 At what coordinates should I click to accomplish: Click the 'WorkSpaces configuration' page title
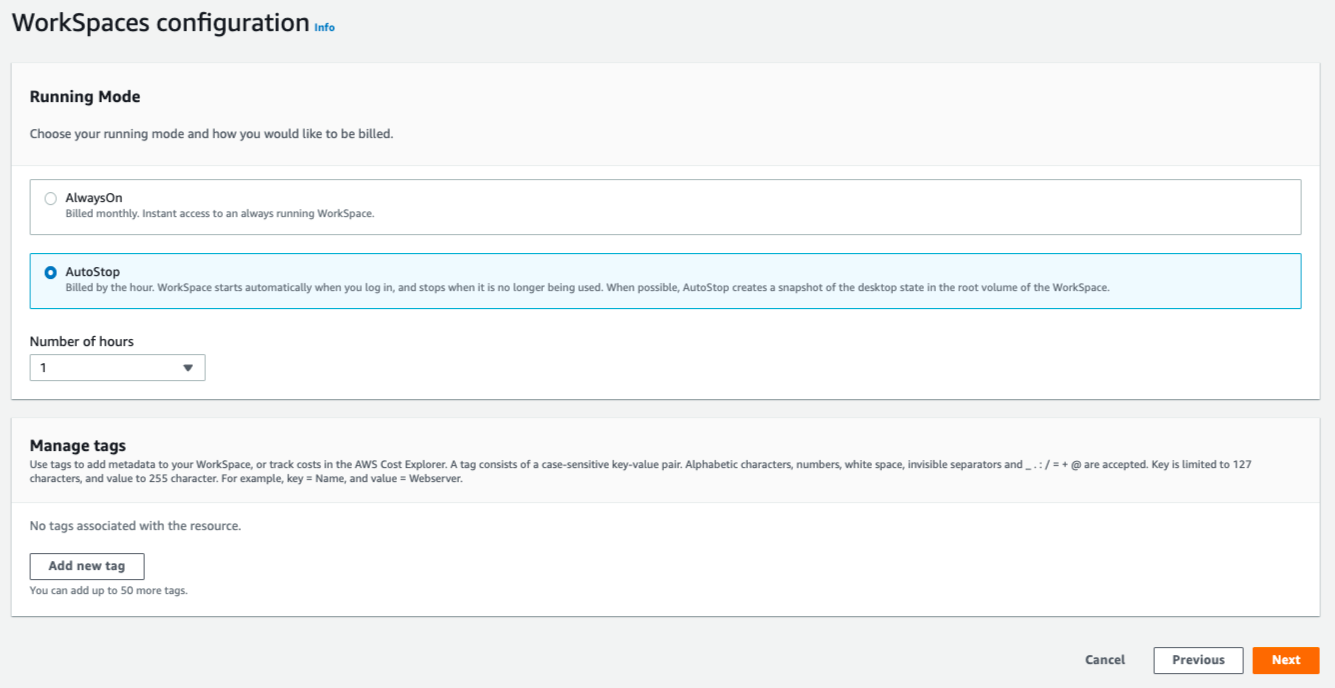160,22
